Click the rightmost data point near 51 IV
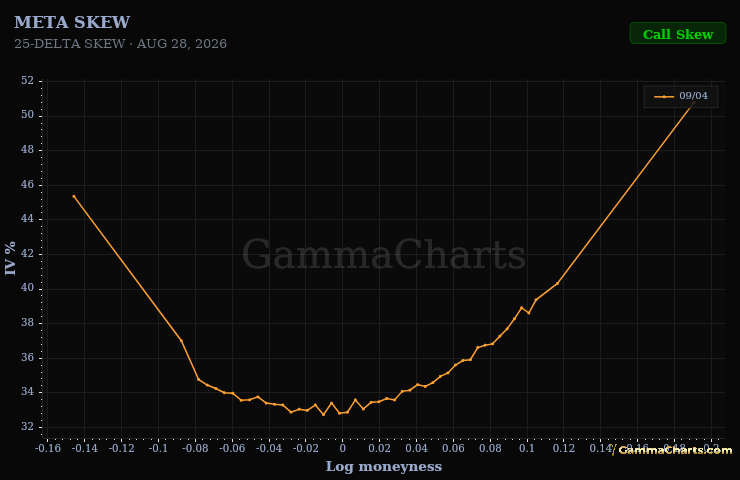This screenshot has height=480, width=740. coord(693,102)
